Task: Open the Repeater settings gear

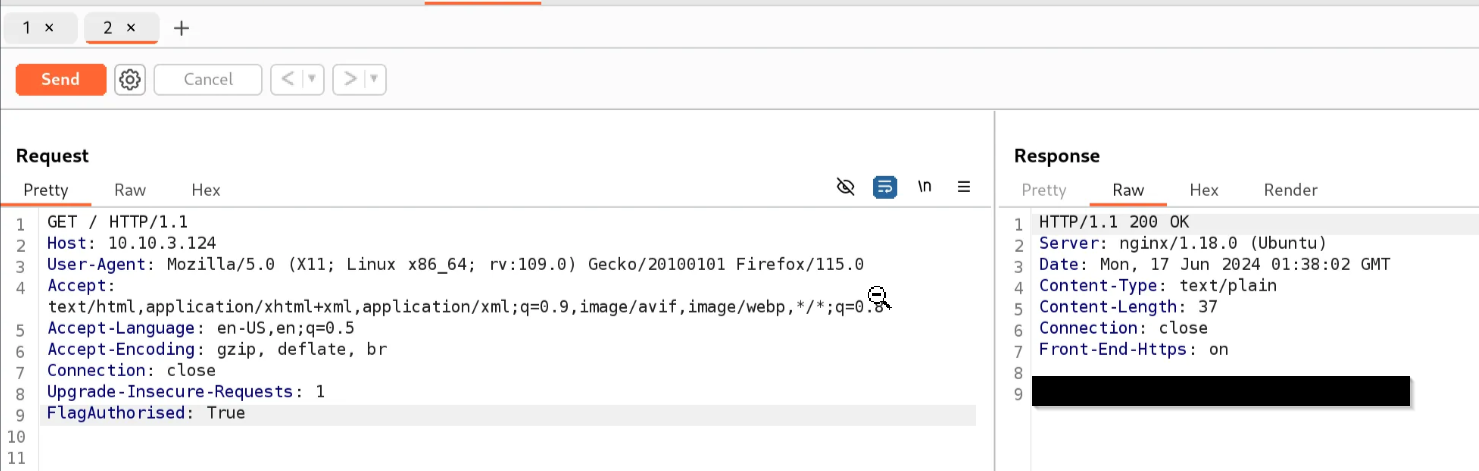Action: (x=130, y=79)
